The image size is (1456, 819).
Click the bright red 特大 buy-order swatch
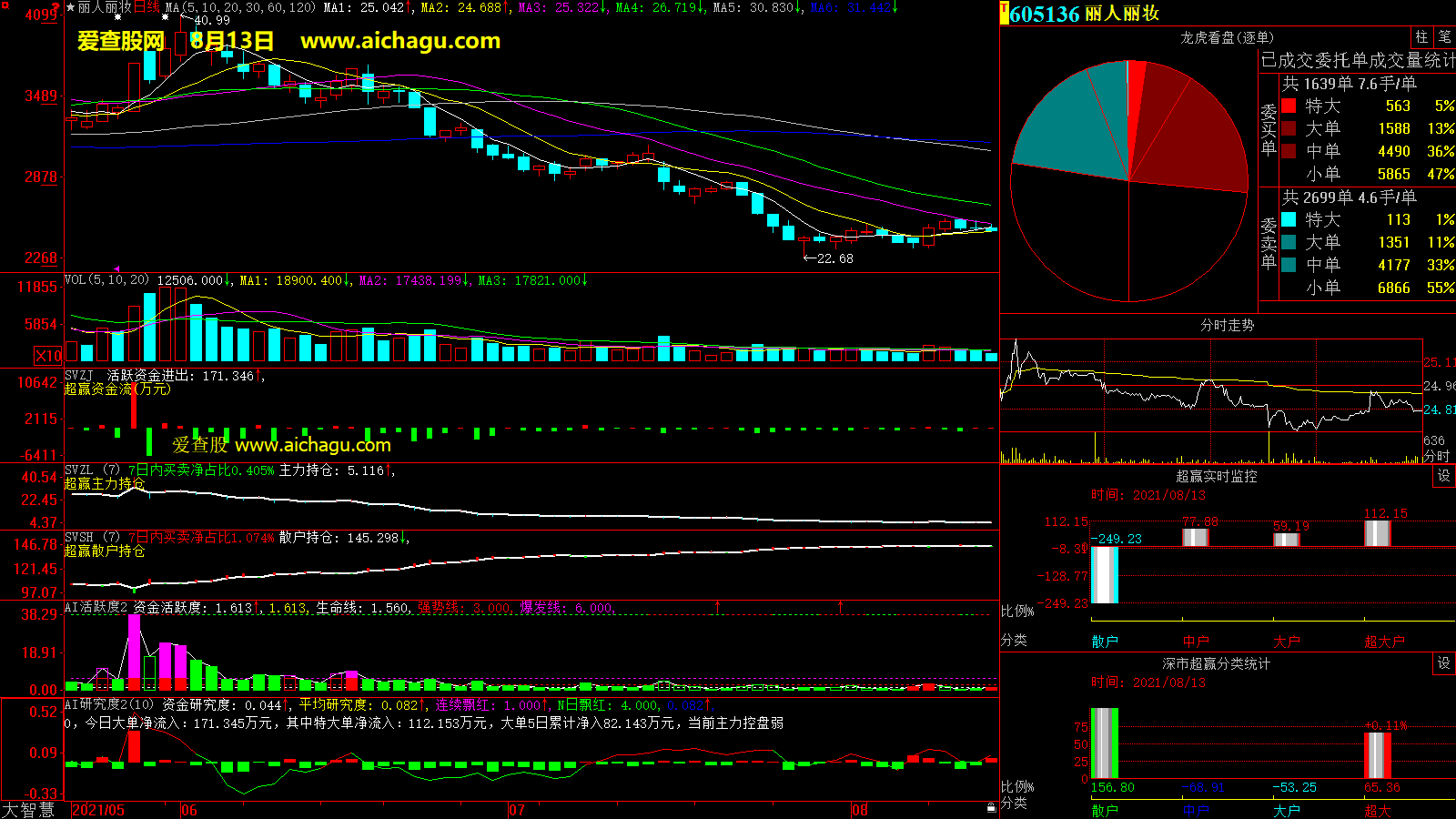1289,106
